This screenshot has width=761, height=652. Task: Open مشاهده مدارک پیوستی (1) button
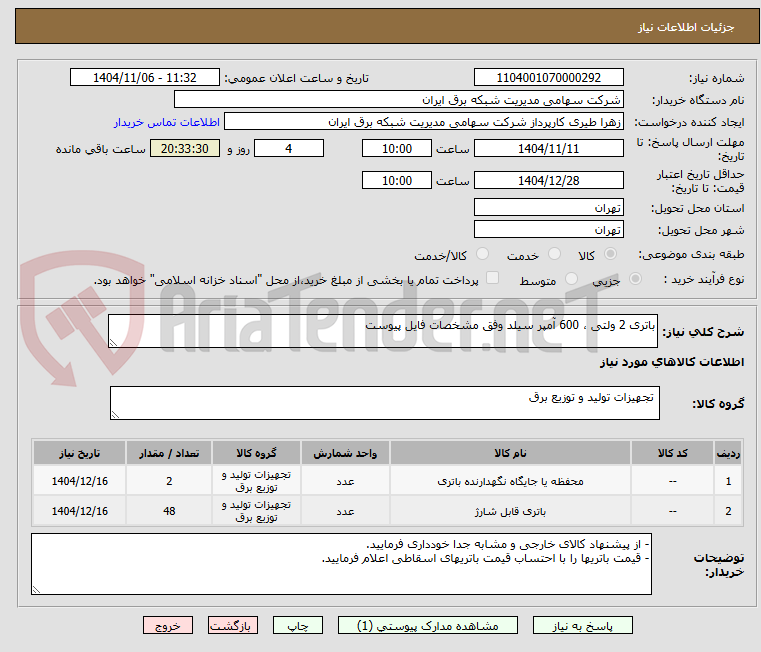[428, 625]
